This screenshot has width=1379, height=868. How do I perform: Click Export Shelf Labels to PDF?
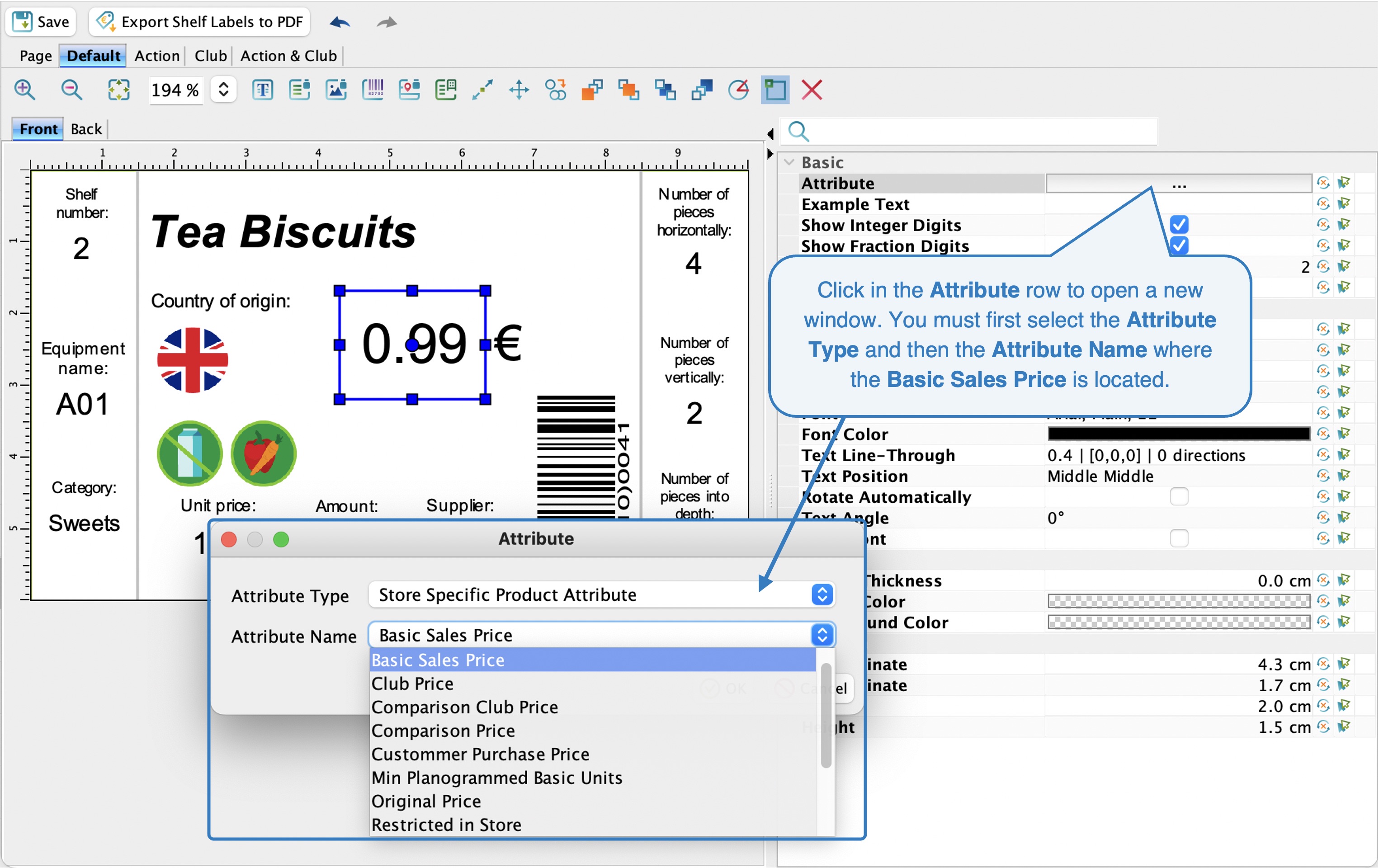coord(199,22)
